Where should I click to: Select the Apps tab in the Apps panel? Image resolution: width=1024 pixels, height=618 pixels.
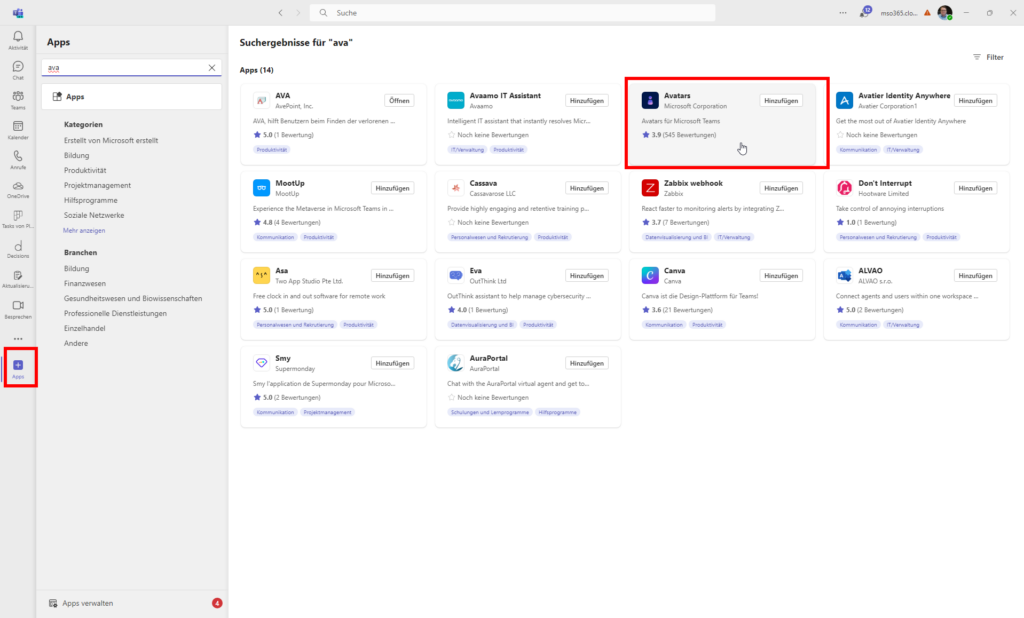(x=131, y=96)
